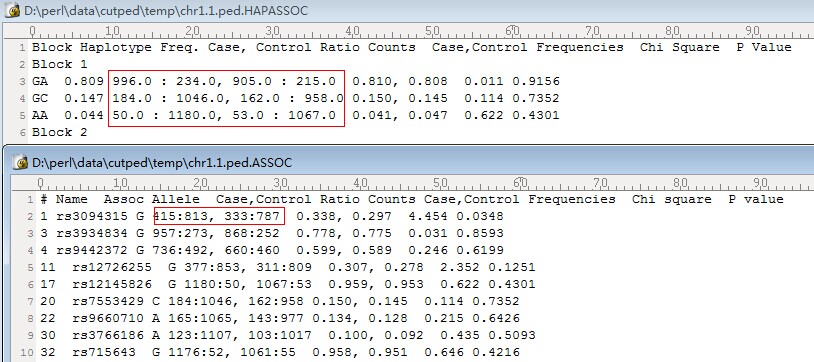
Task: Click haplotype 'AA' in HAPASSOC row 5
Action: (x=40, y=115)
